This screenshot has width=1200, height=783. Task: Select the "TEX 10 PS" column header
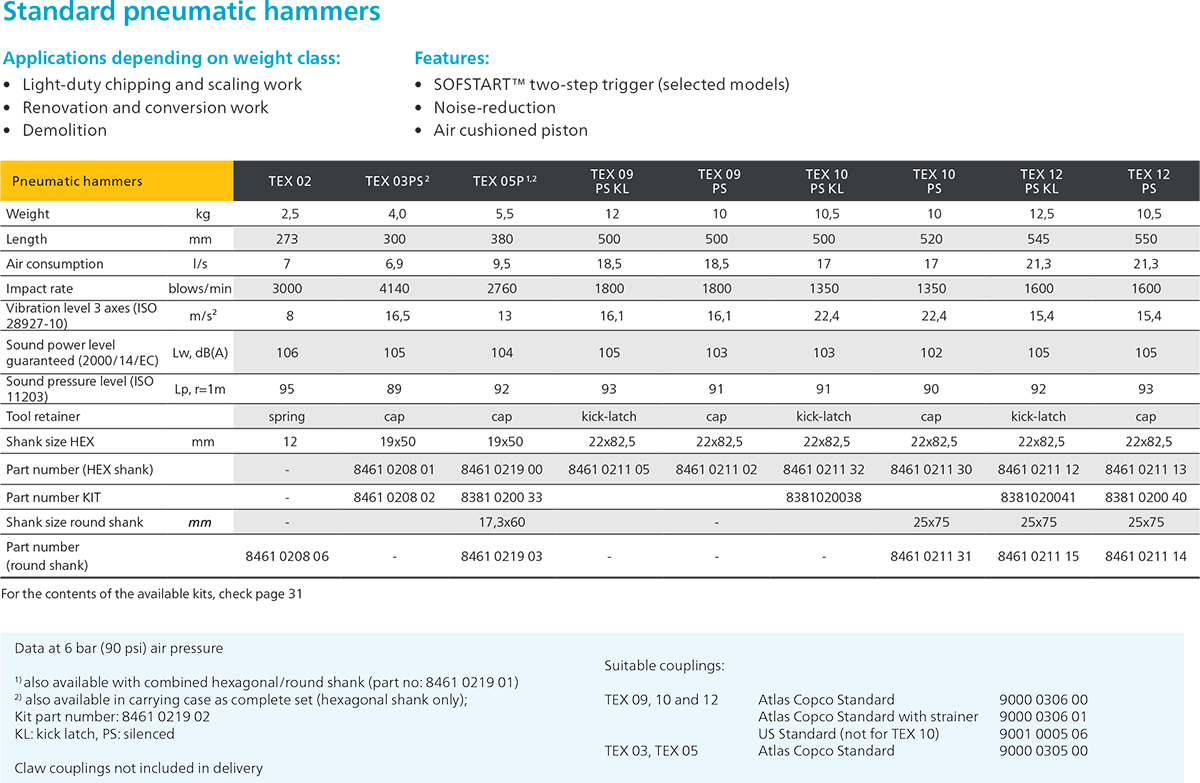pos(932,181)
